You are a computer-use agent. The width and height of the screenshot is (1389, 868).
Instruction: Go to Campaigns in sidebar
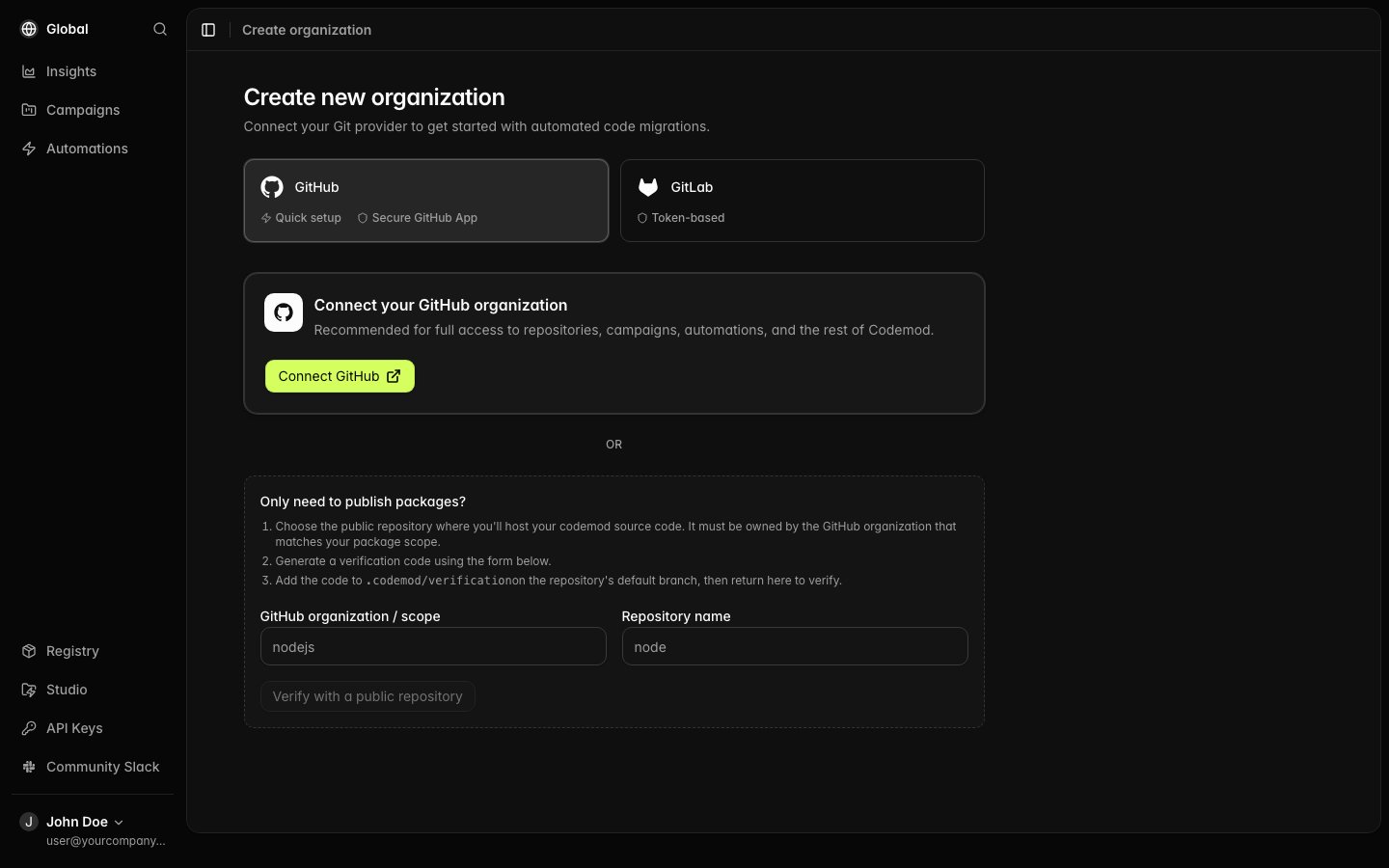point(93,110)
